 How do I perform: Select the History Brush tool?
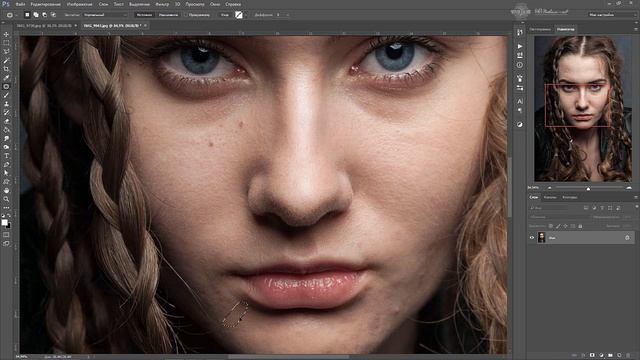coord(6,112)
